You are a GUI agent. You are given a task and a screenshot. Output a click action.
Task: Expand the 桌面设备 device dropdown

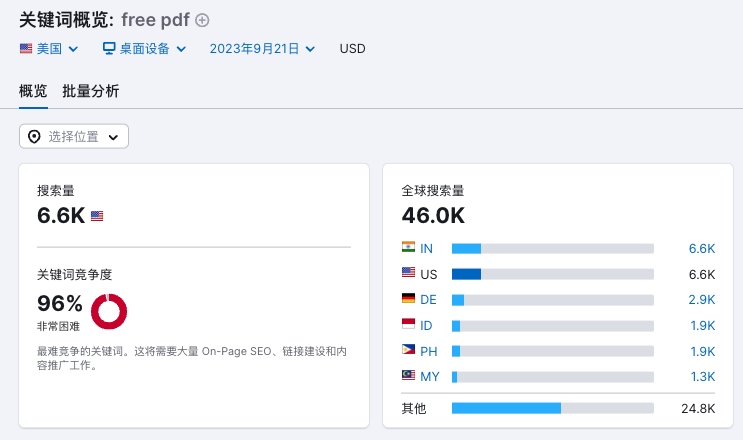145,48
